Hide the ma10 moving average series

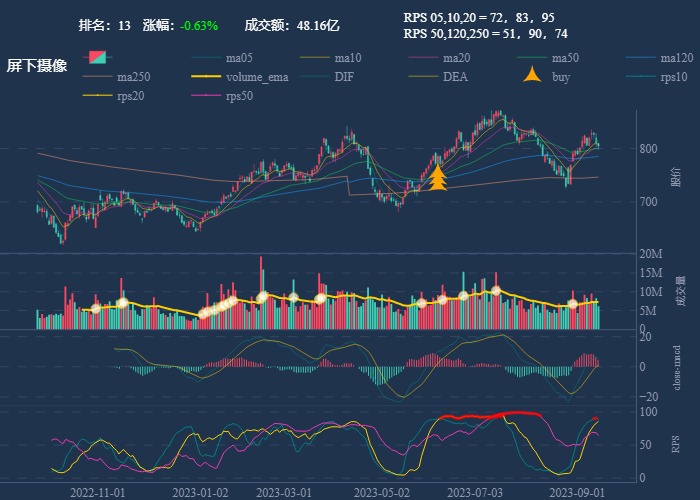point(348,58)
